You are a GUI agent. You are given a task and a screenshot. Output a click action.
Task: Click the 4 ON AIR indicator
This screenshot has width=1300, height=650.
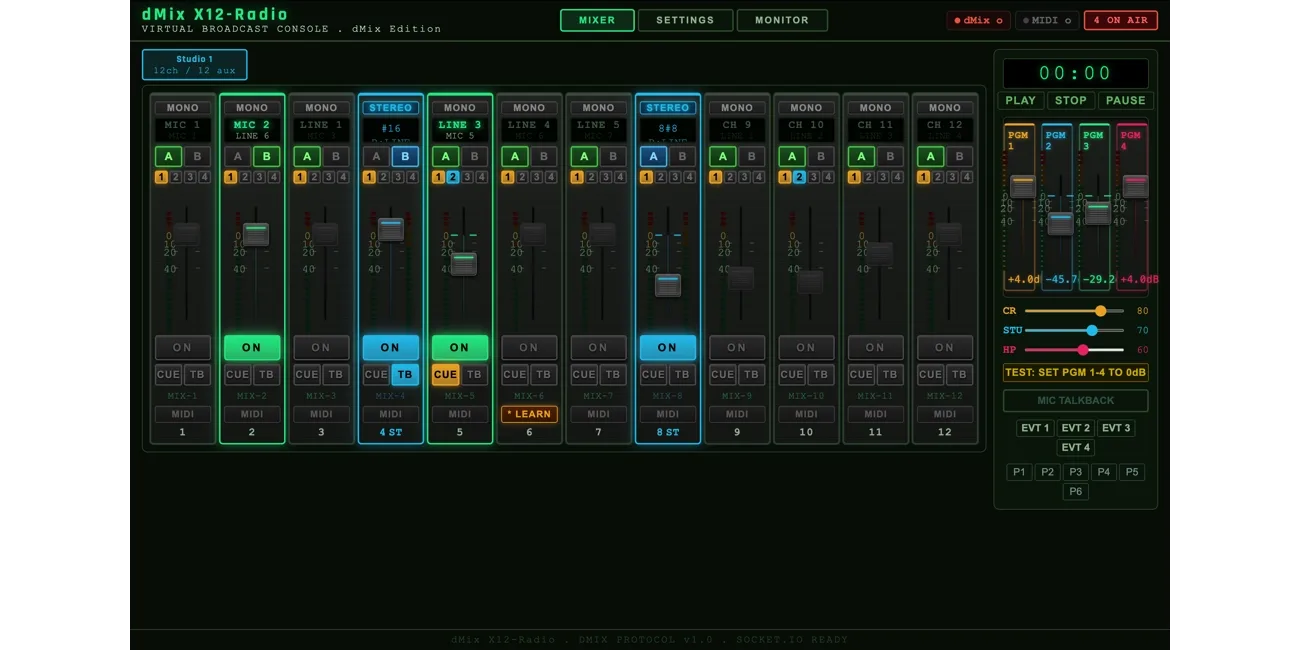tap(1121, 20)
